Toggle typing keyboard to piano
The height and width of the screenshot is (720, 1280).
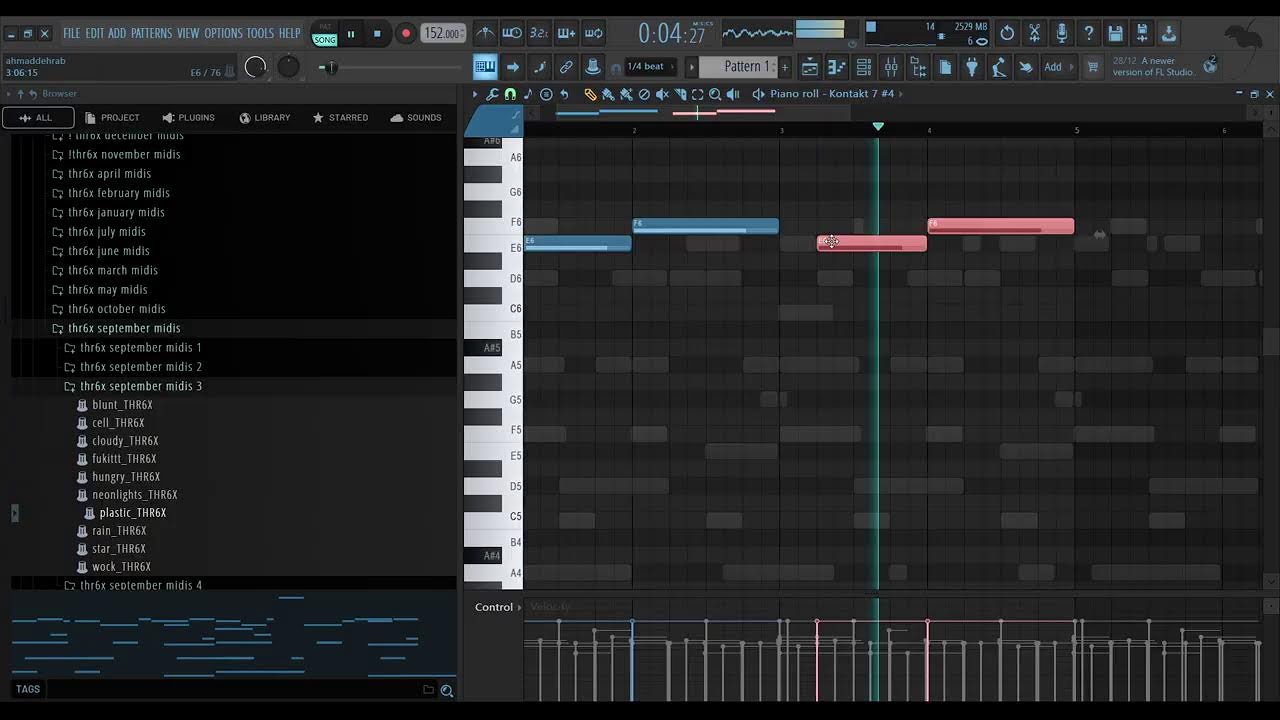click(x=485, y=67)
